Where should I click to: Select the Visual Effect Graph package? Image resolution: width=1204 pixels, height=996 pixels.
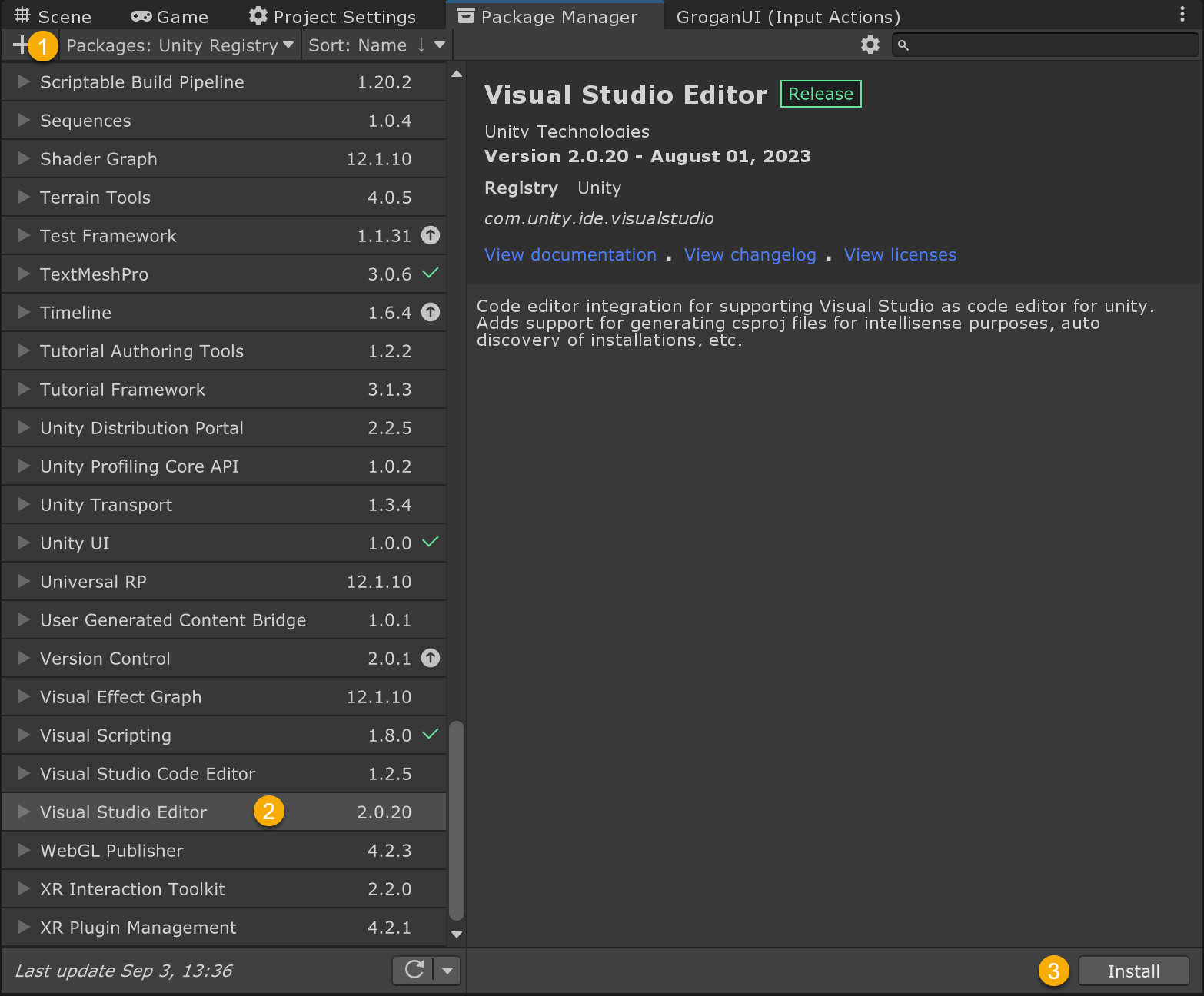tap(224, 696)
